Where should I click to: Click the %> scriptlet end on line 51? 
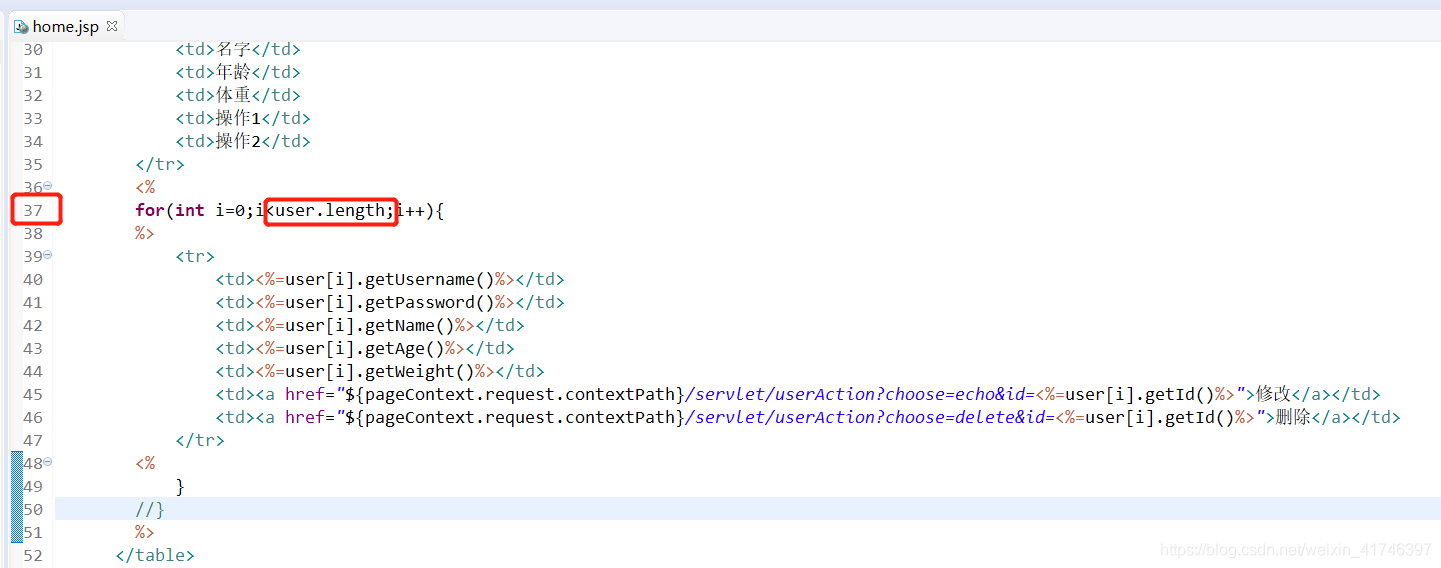[x=145, y=532]
